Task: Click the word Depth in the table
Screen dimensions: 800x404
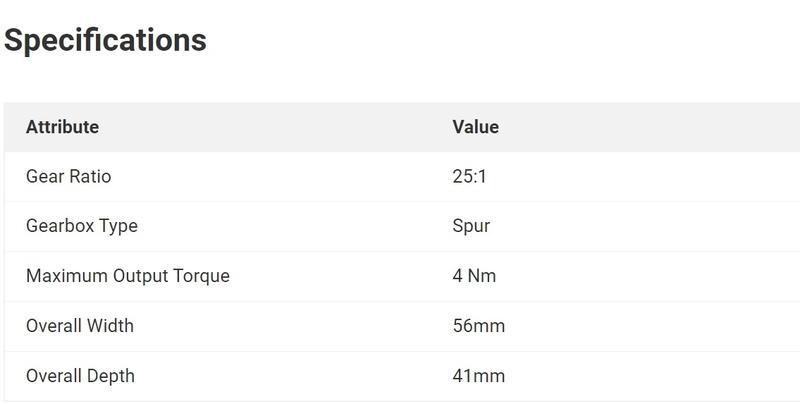Action: tap(111, 376)
